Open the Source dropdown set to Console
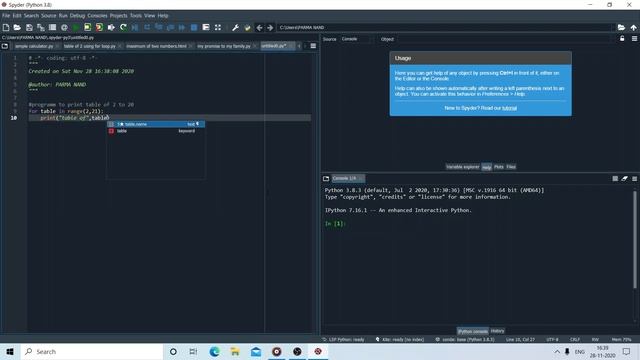 coord(357,39)
